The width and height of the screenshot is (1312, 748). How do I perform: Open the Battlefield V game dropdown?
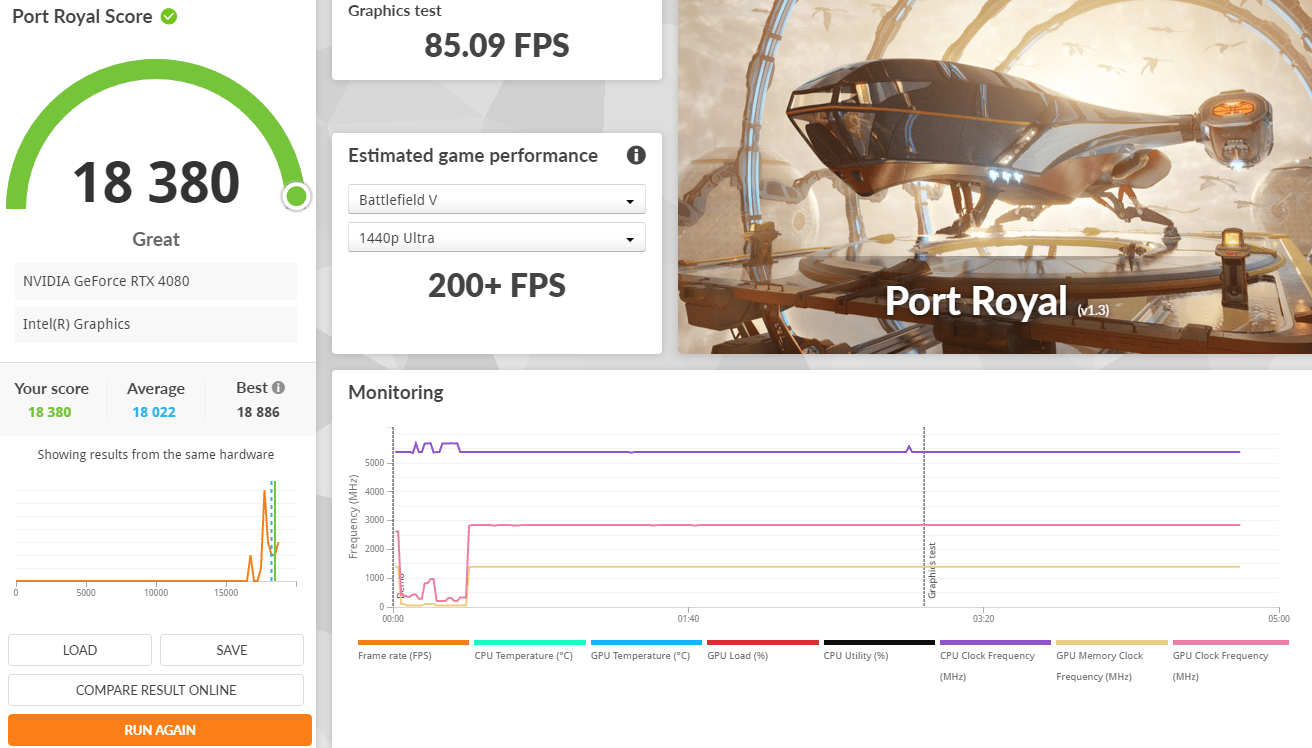(x=497, y=199)
